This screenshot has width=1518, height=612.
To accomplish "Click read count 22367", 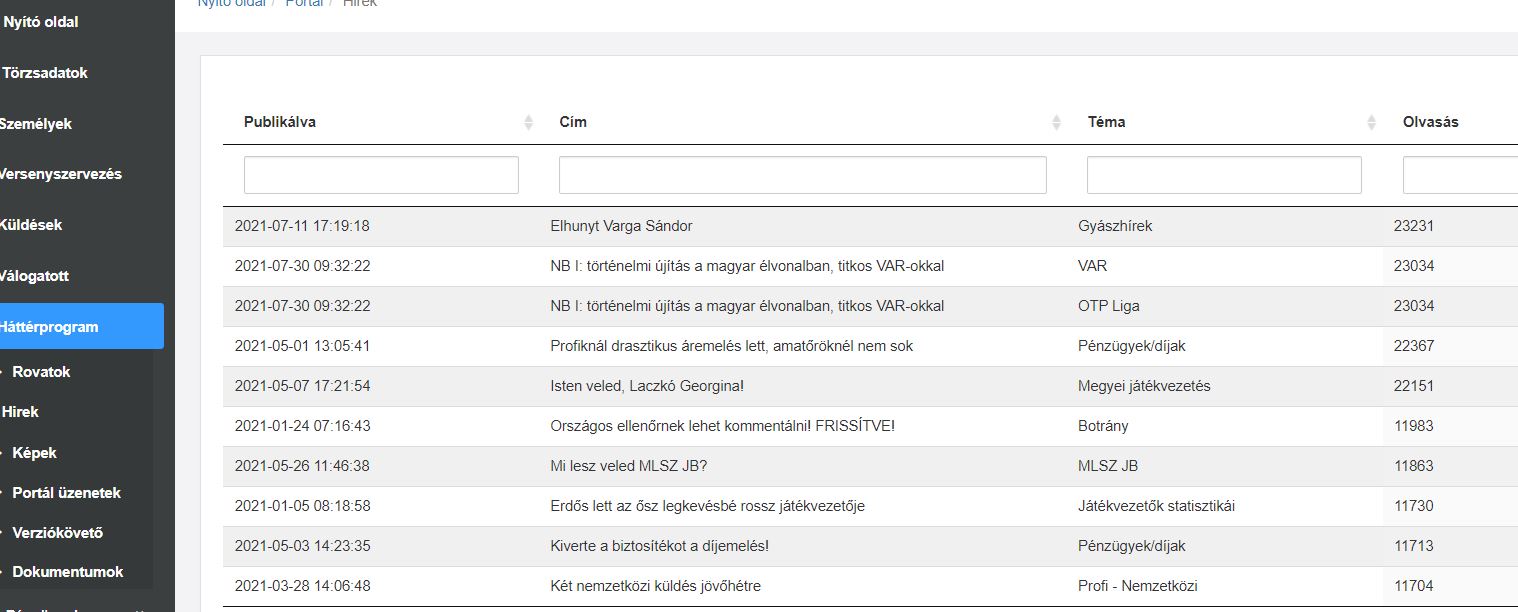I will [1414, 346].
